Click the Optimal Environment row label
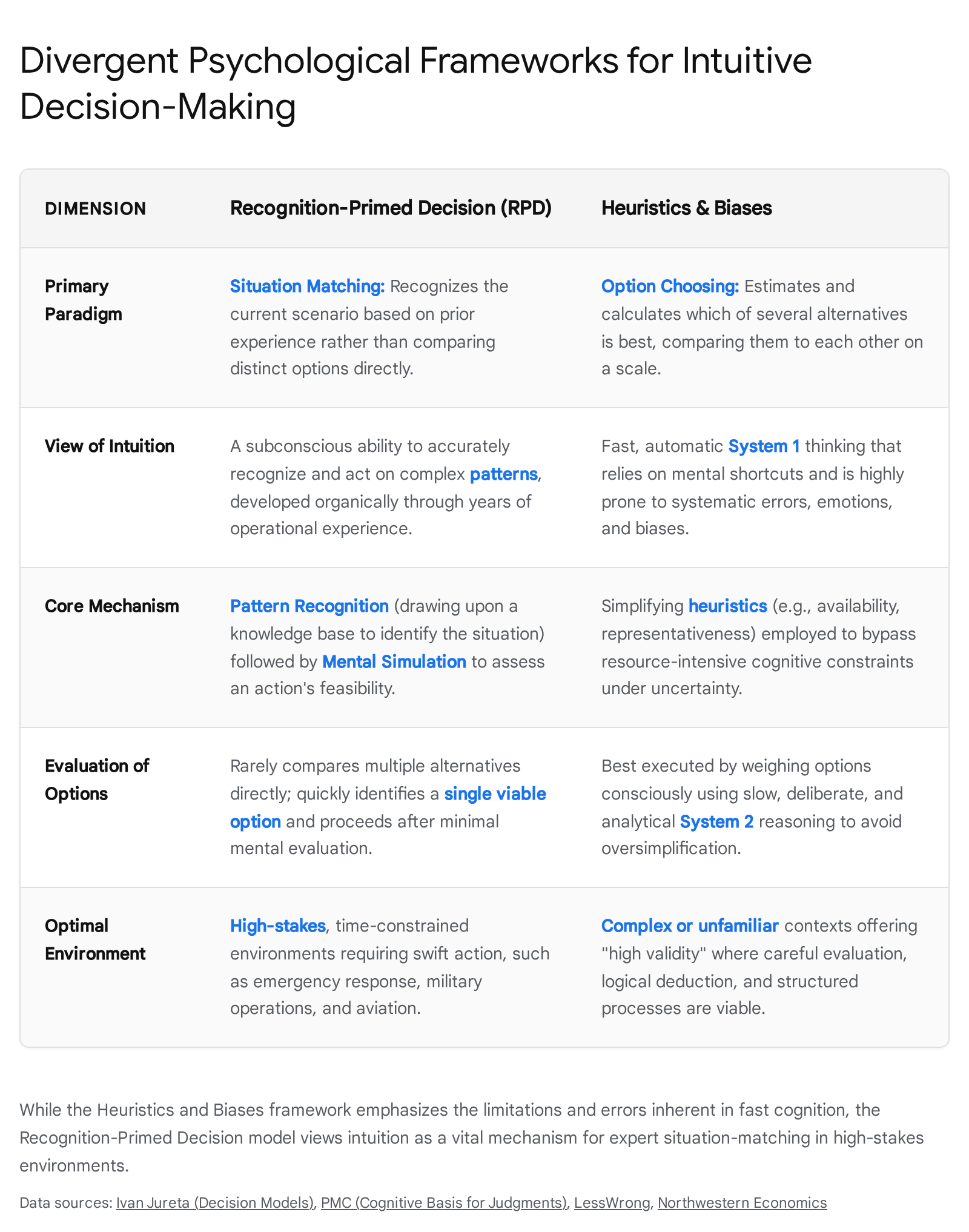This screenshot has height=1232, width=969. [95, 939]
